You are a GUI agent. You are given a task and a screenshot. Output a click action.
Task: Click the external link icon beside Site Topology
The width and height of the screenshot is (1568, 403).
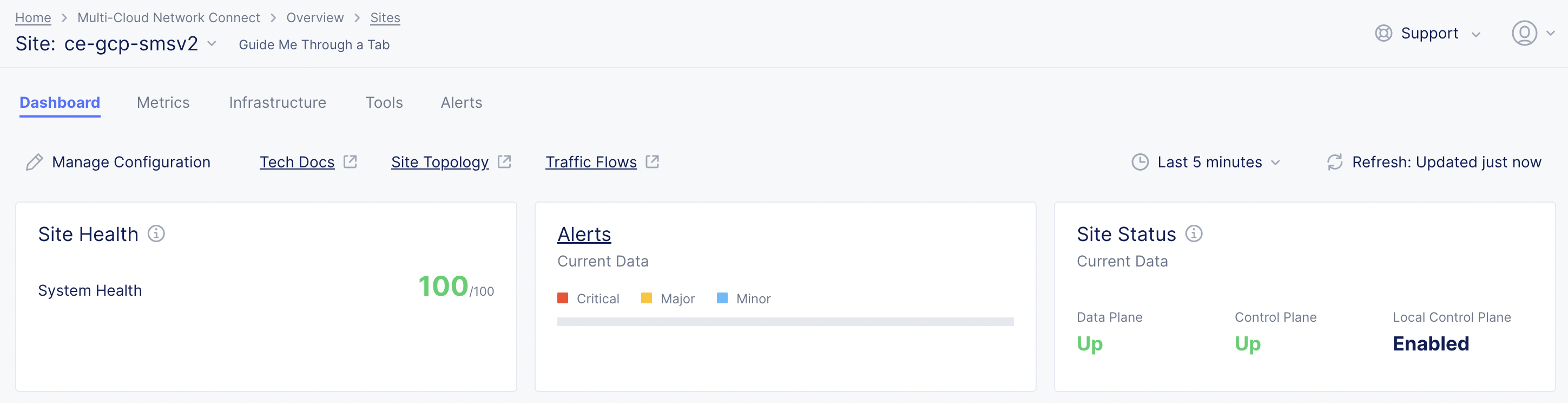point(504,161)
